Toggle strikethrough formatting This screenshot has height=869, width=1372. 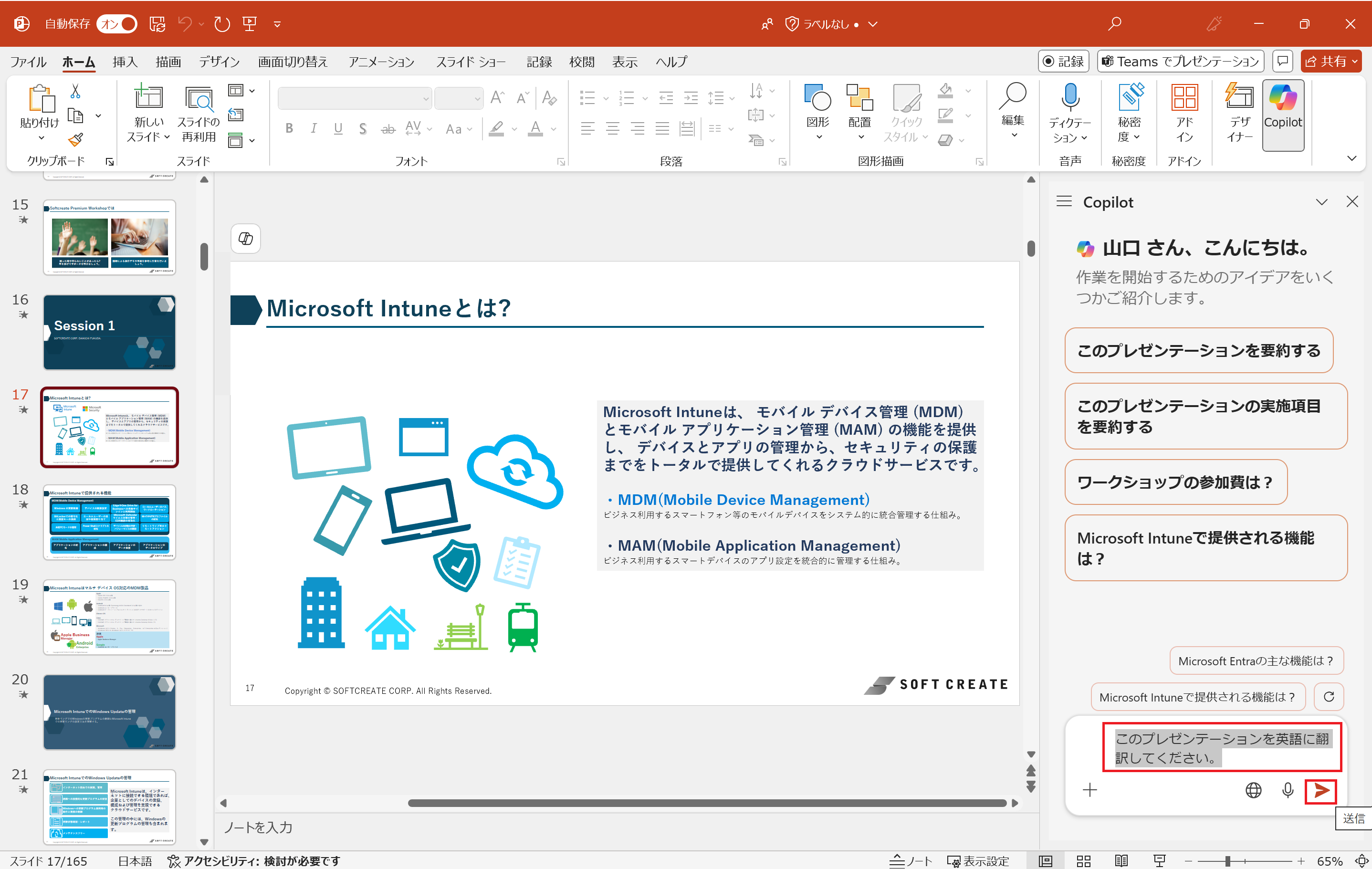(388, 129)
